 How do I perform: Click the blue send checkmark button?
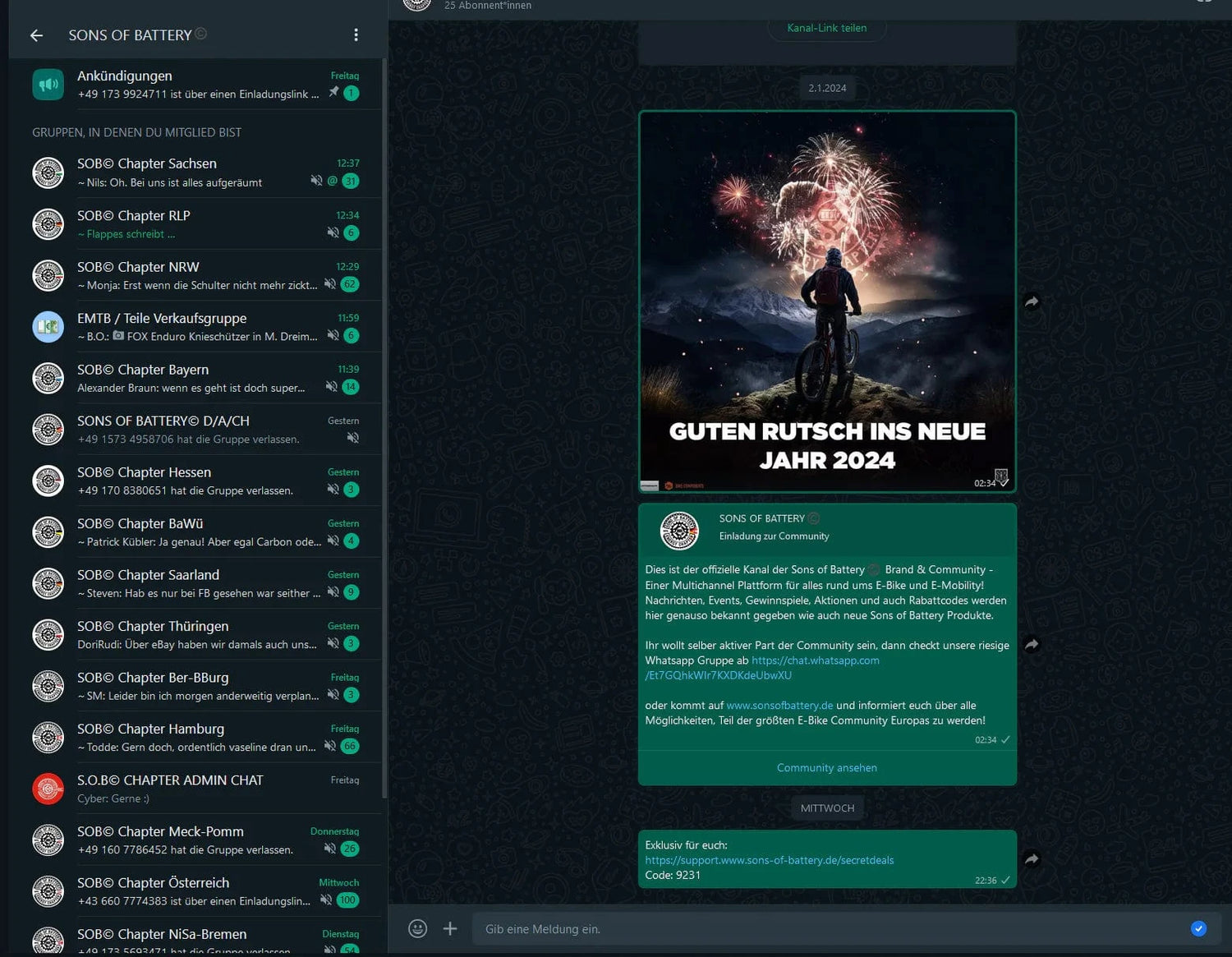[x=1198, y=928]
